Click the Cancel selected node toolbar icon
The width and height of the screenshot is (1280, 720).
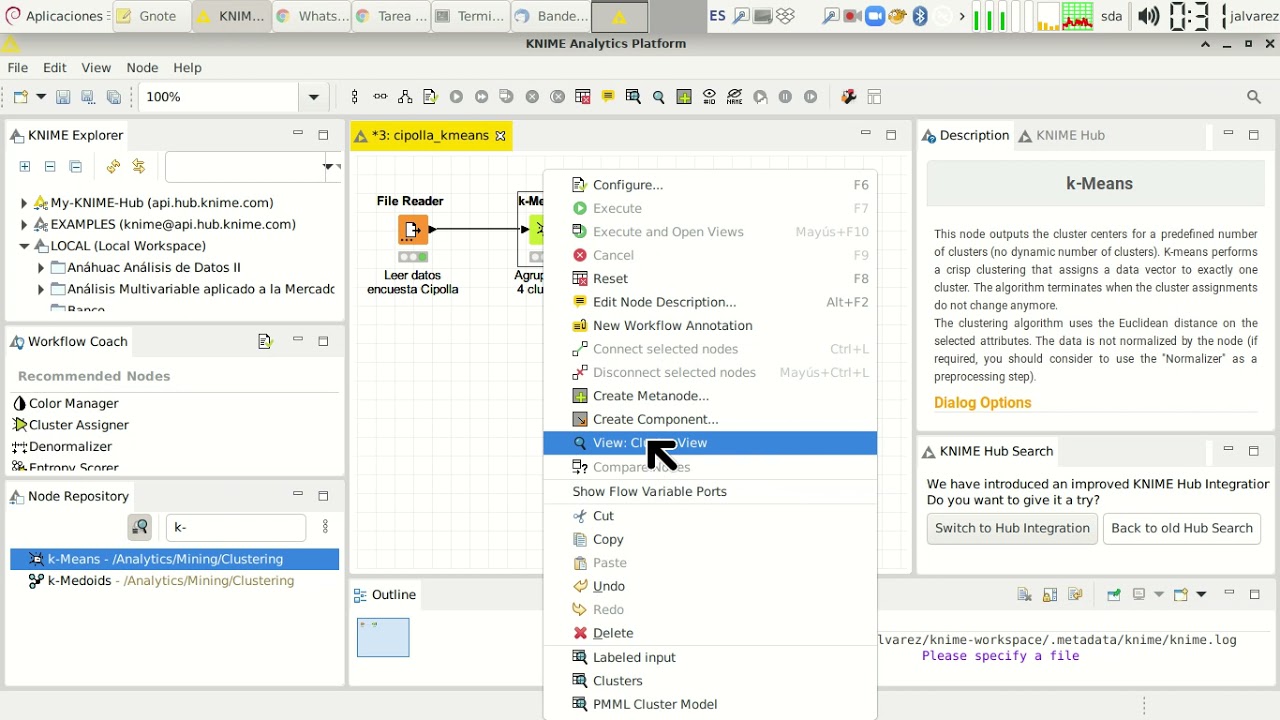[x=532, y=97]
